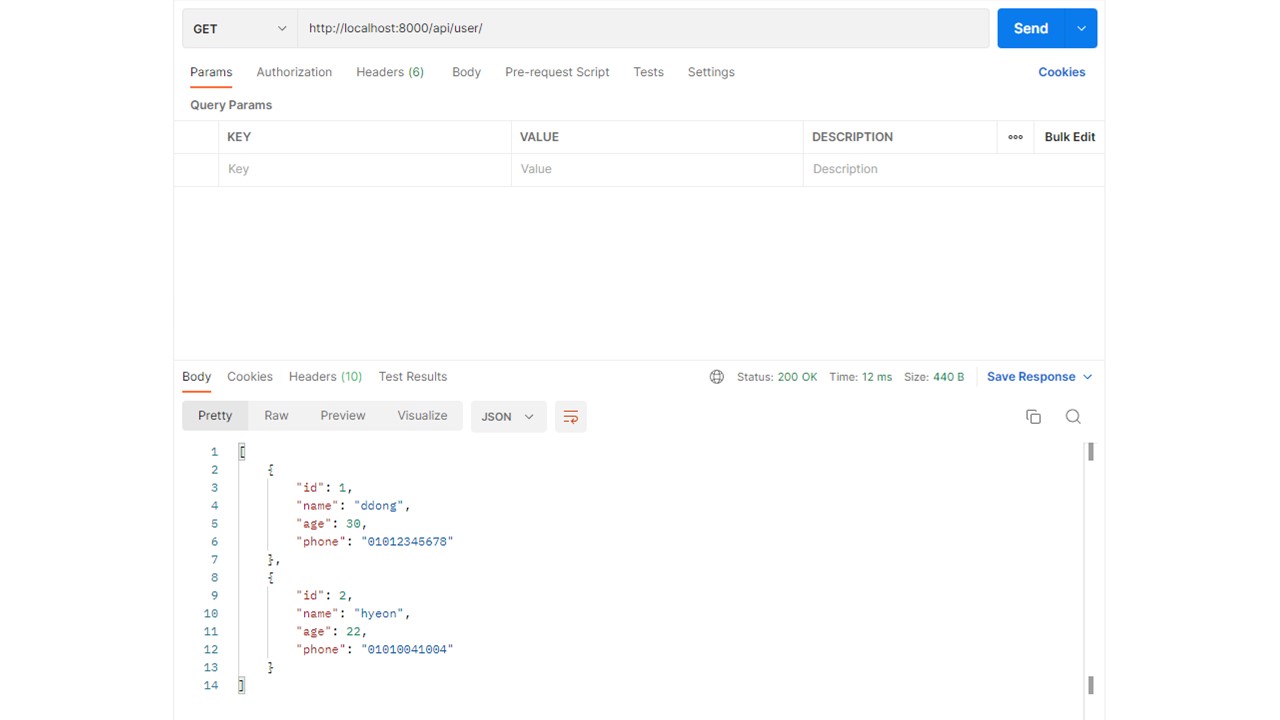
Task: Switch response view to Raw
Action: 276,415
